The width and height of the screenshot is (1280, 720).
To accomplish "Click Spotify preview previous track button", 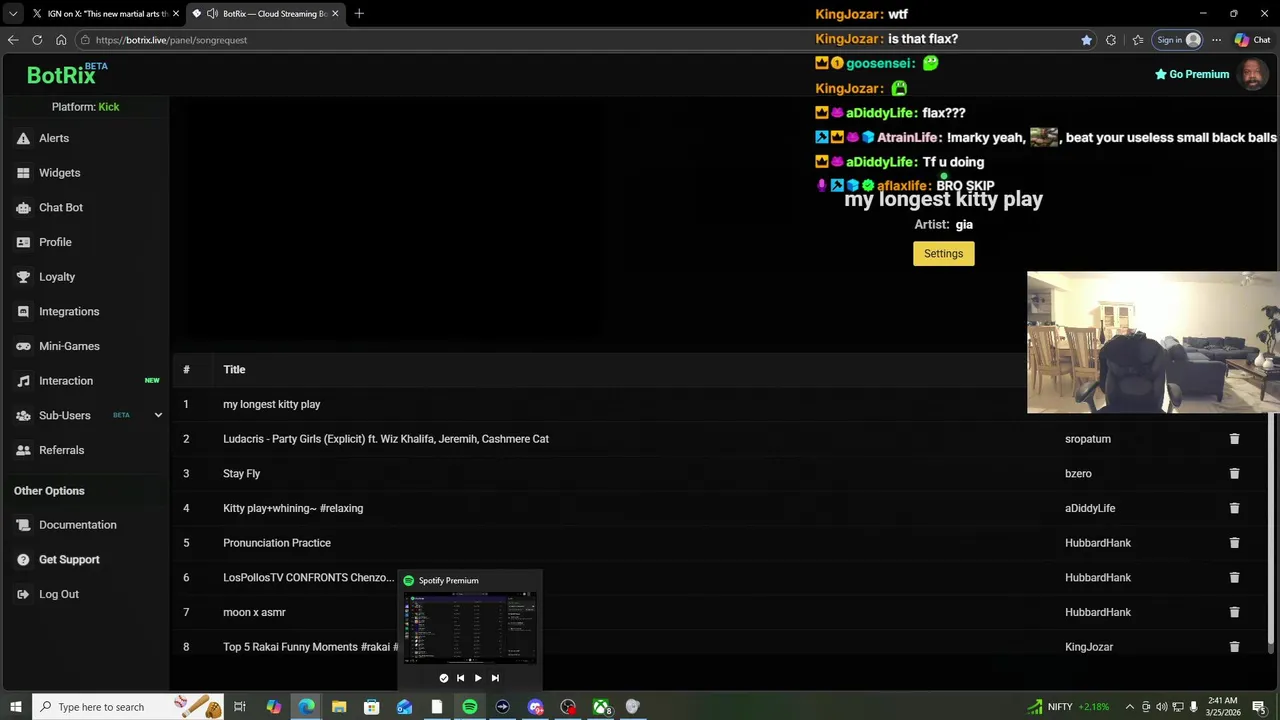I will pyautogui.click(x=460, y=678).
